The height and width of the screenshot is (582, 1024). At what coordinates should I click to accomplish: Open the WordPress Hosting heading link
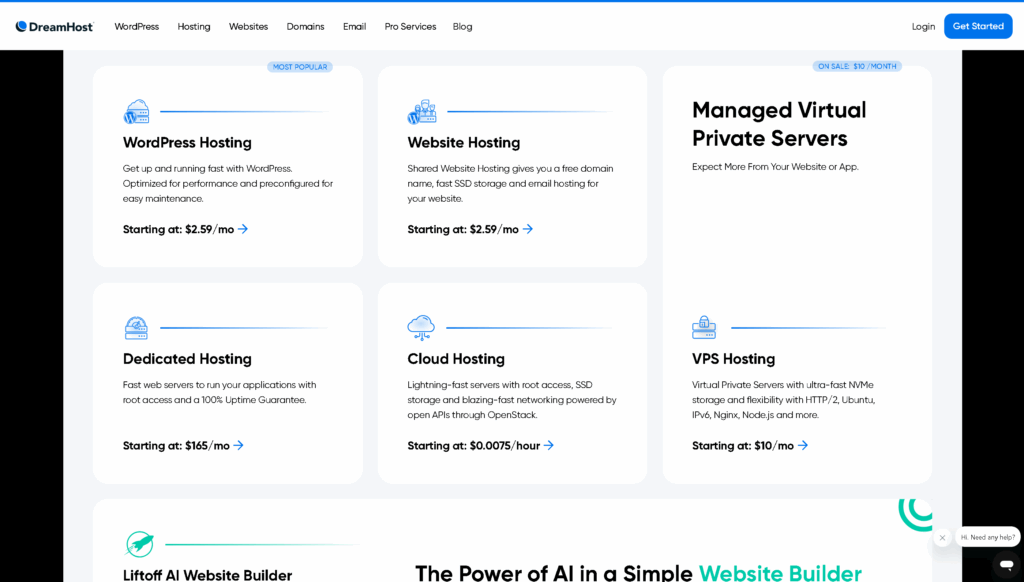(x=187, y=142)
